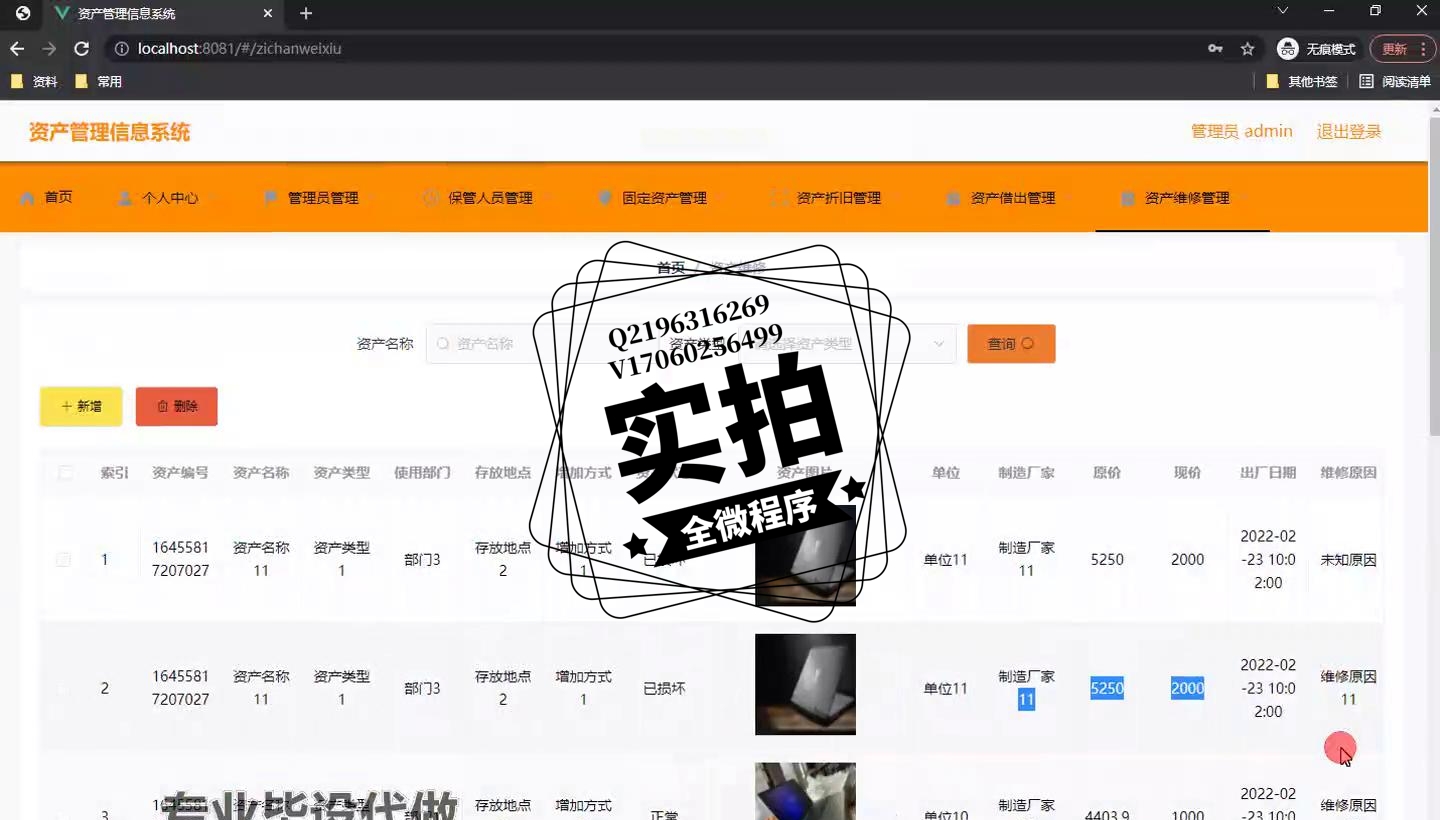
Task: Expand the 资产类型 select dropdown arrow
Action: click(x=938, y=343)
